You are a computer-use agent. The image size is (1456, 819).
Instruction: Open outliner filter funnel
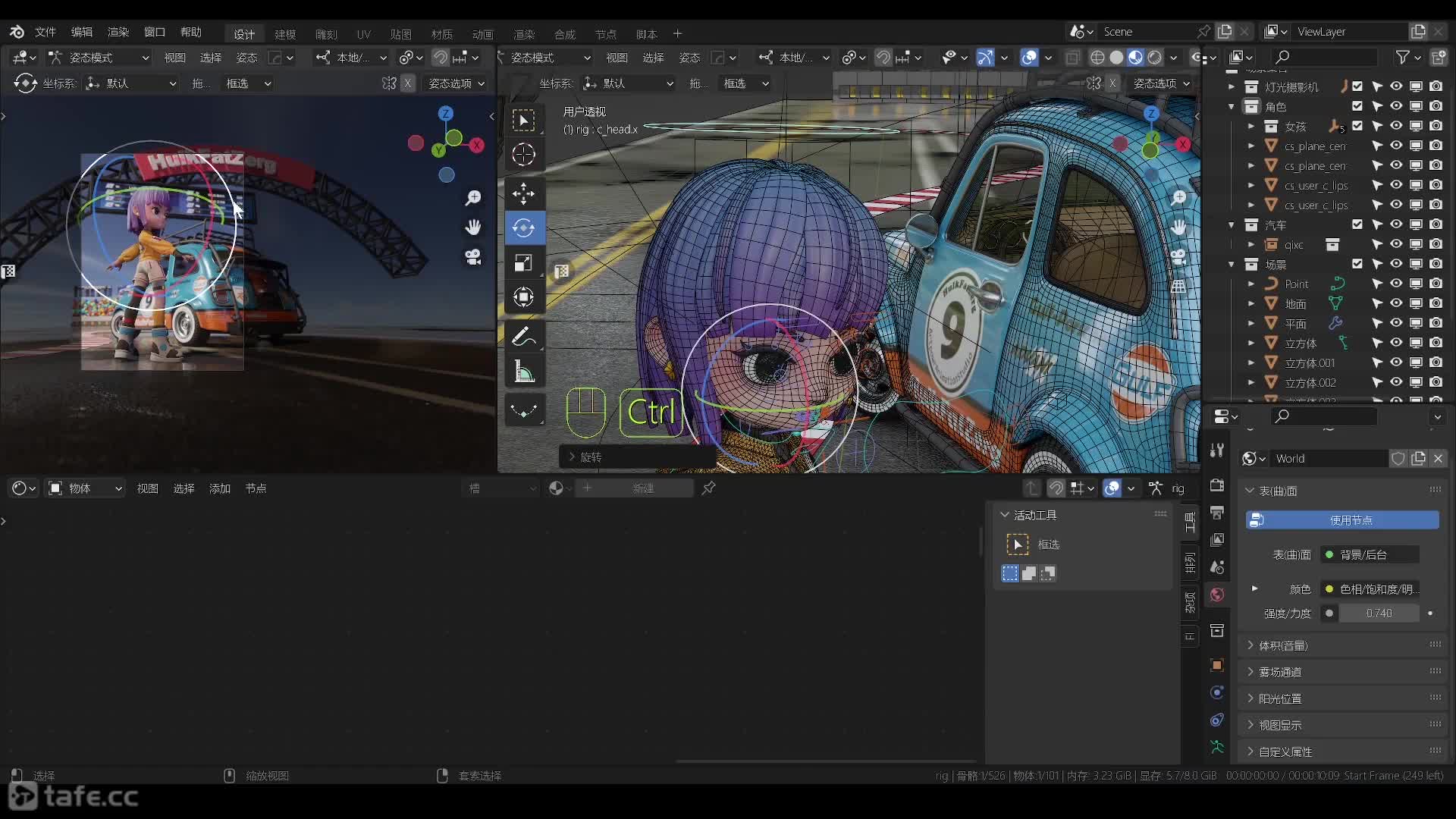pos(1407,57)
